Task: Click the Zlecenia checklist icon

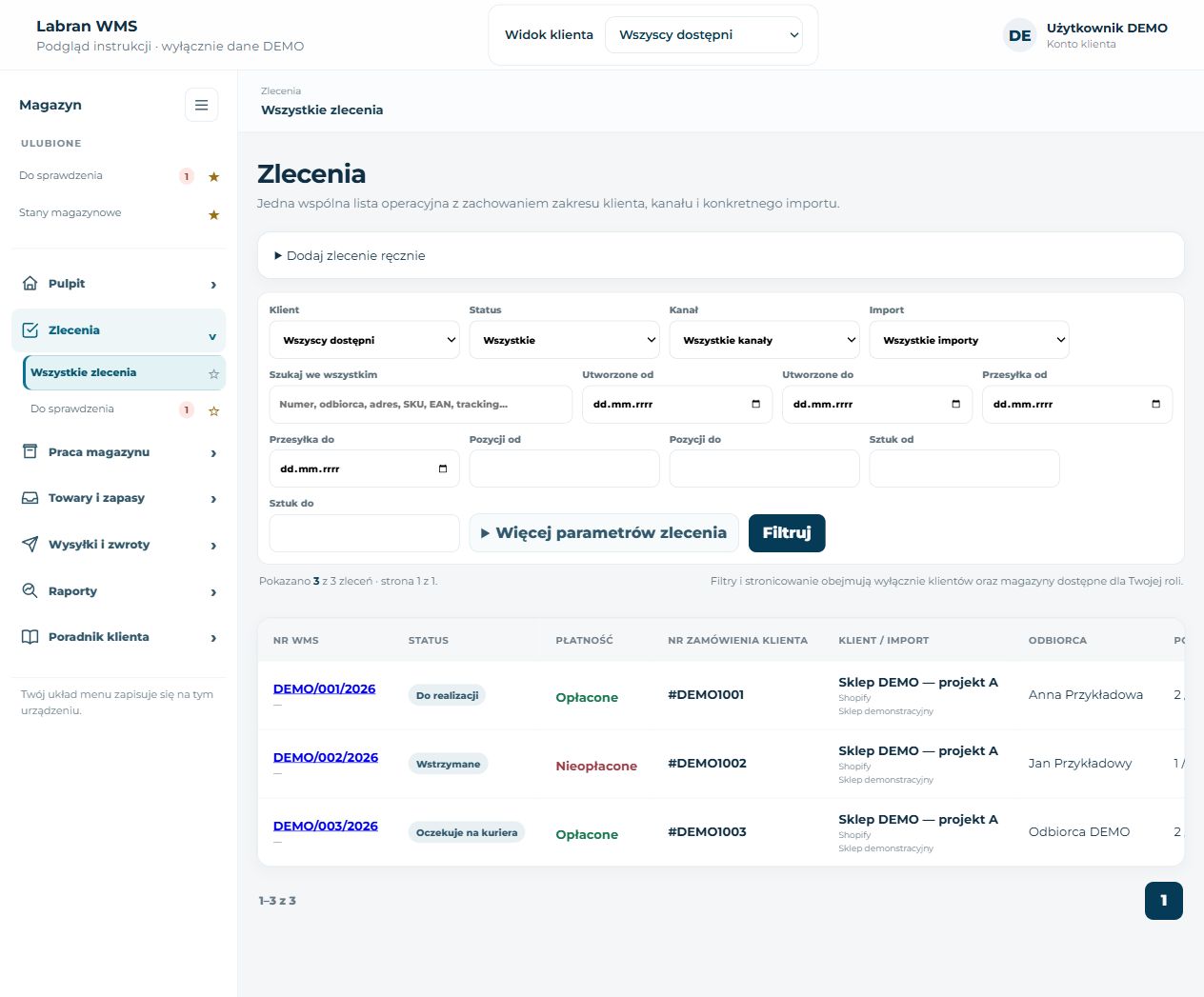Action: coord(30,329)
